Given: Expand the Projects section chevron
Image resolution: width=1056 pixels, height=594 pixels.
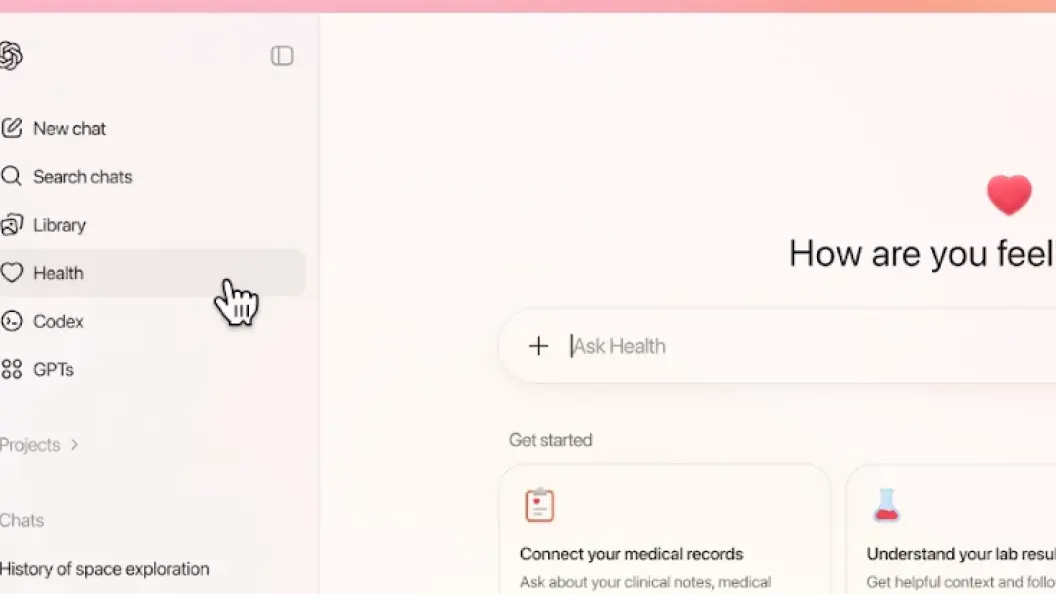Looking at the screenshot, I should click(74, 444).
